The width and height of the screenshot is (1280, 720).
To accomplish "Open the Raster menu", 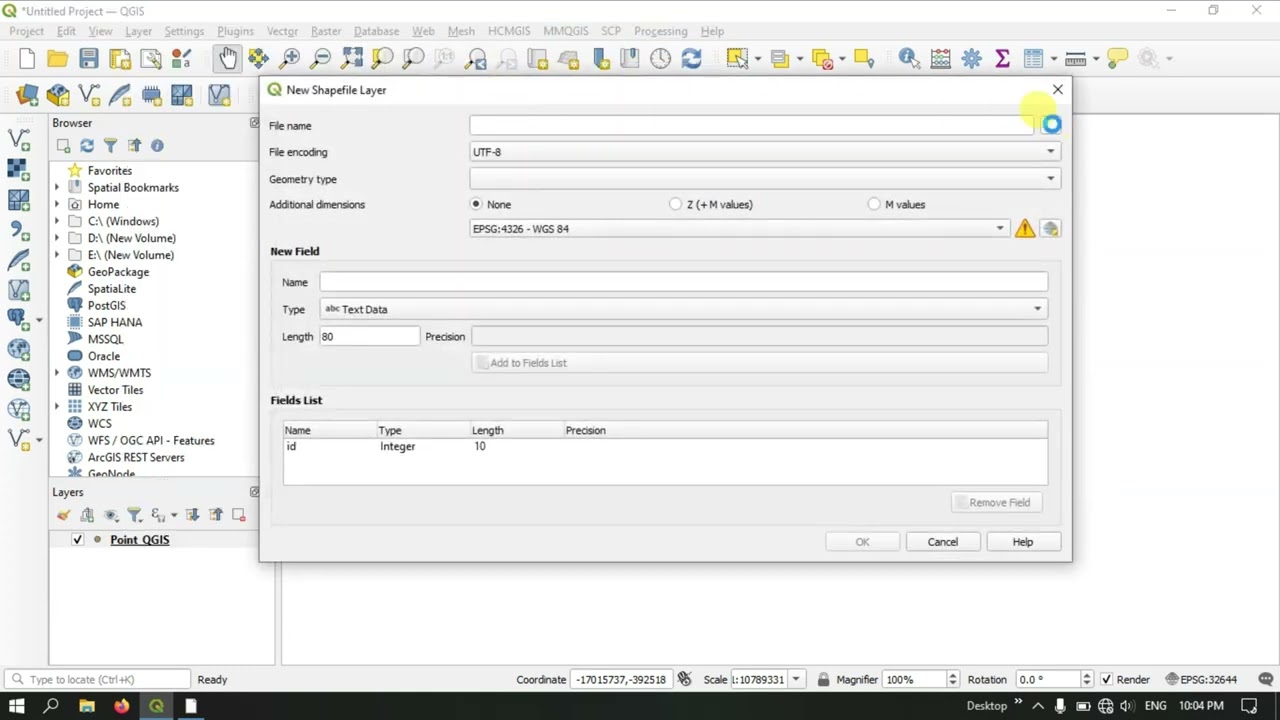I will coord(326,31).
